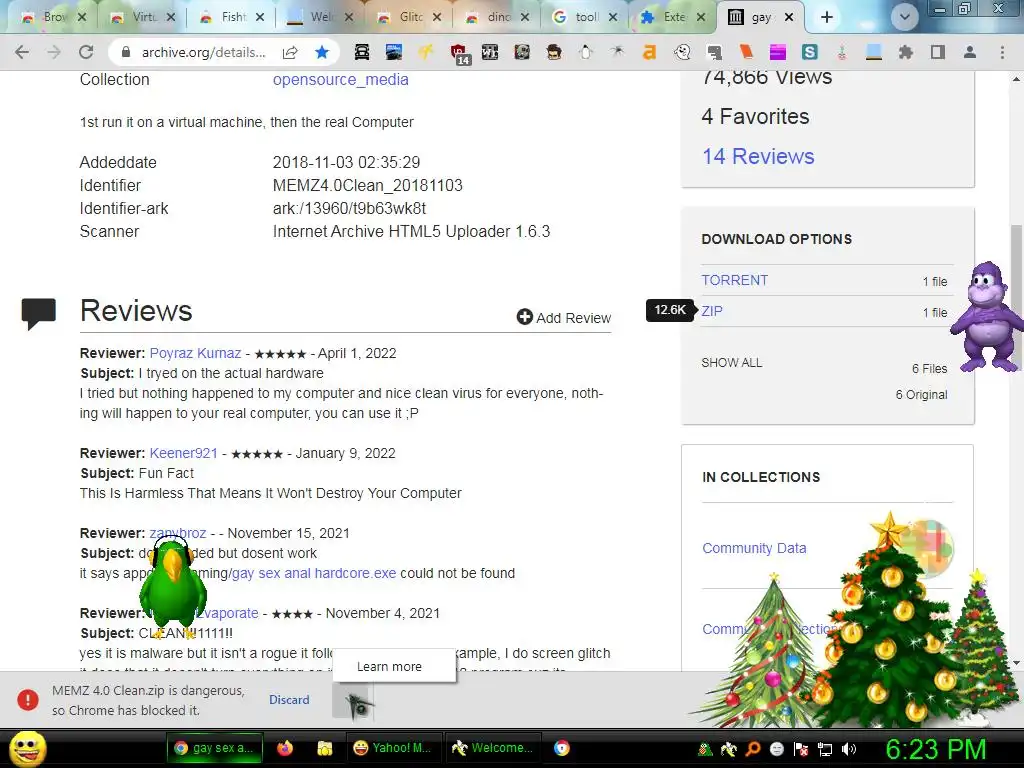The image size is (1024, 768).
Task: Open the Extensions puzzle piece menu
Action: click(x=906, y=52)
